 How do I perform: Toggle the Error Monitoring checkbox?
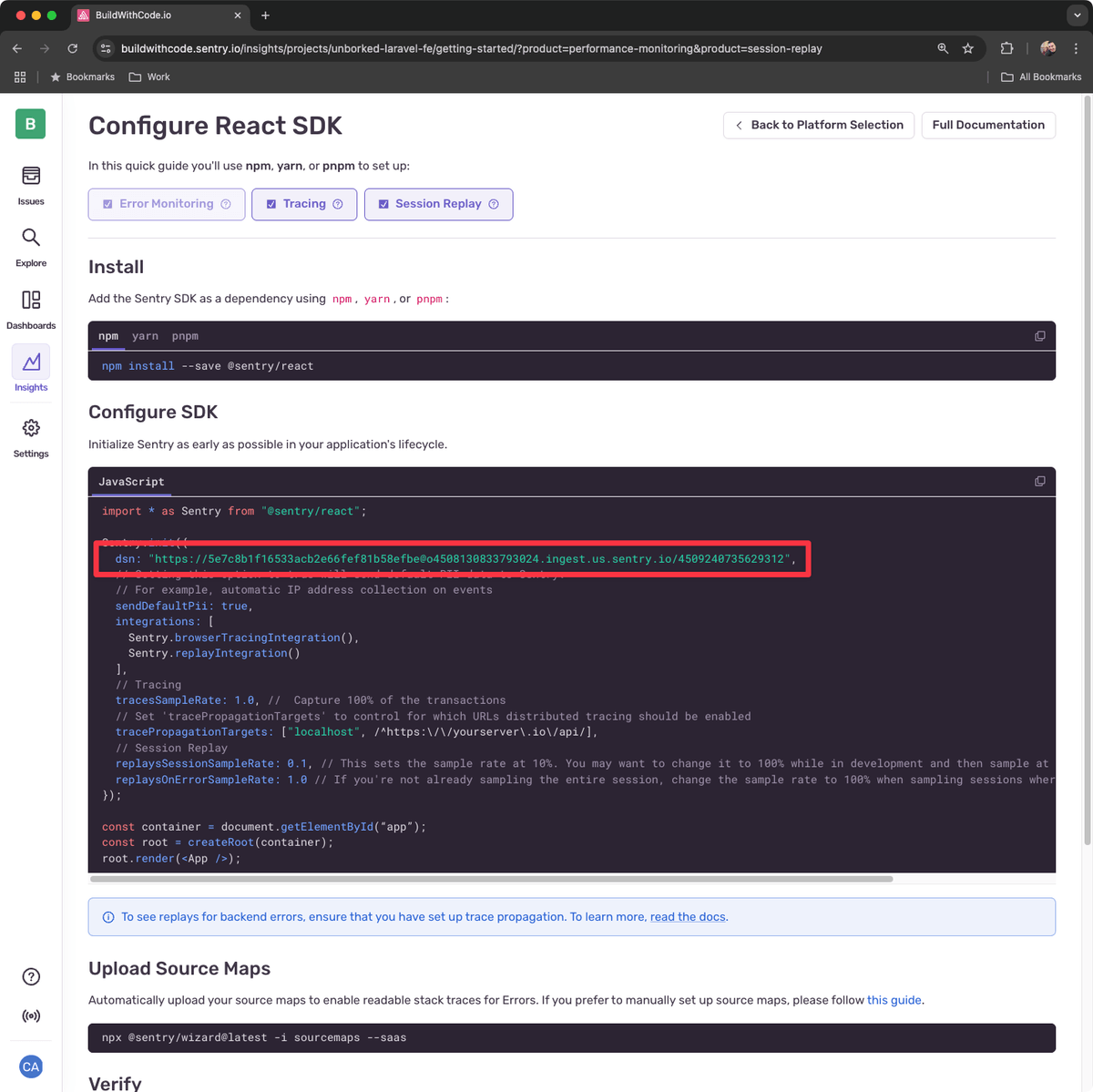click(x=107, y=204)
